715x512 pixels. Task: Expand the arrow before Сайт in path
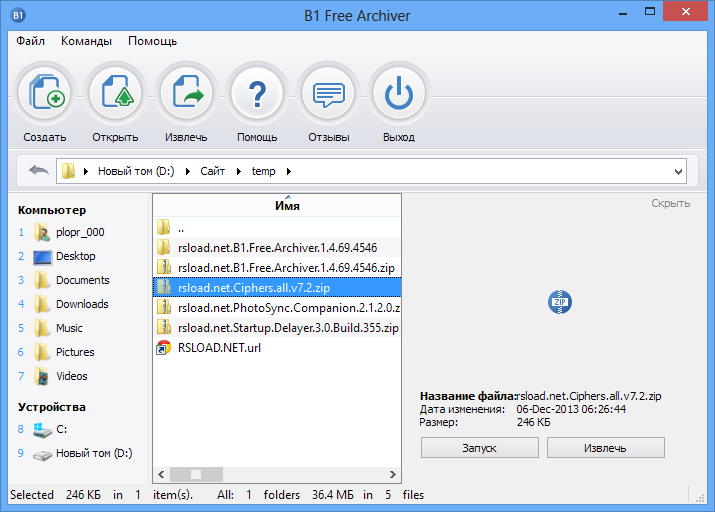point(188,171)
